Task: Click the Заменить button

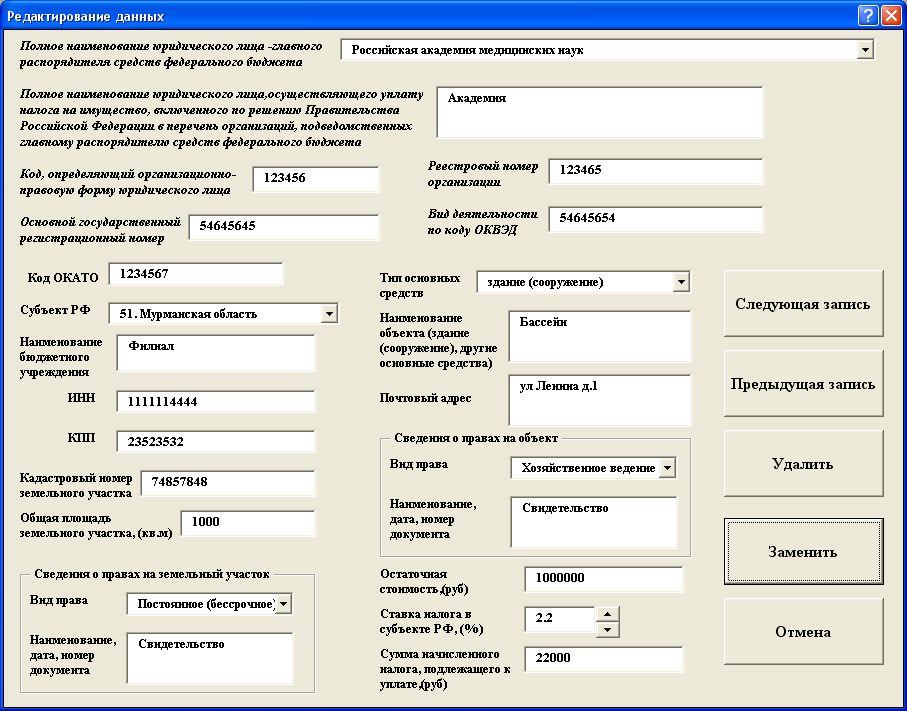Action: (x=803, y=551)
